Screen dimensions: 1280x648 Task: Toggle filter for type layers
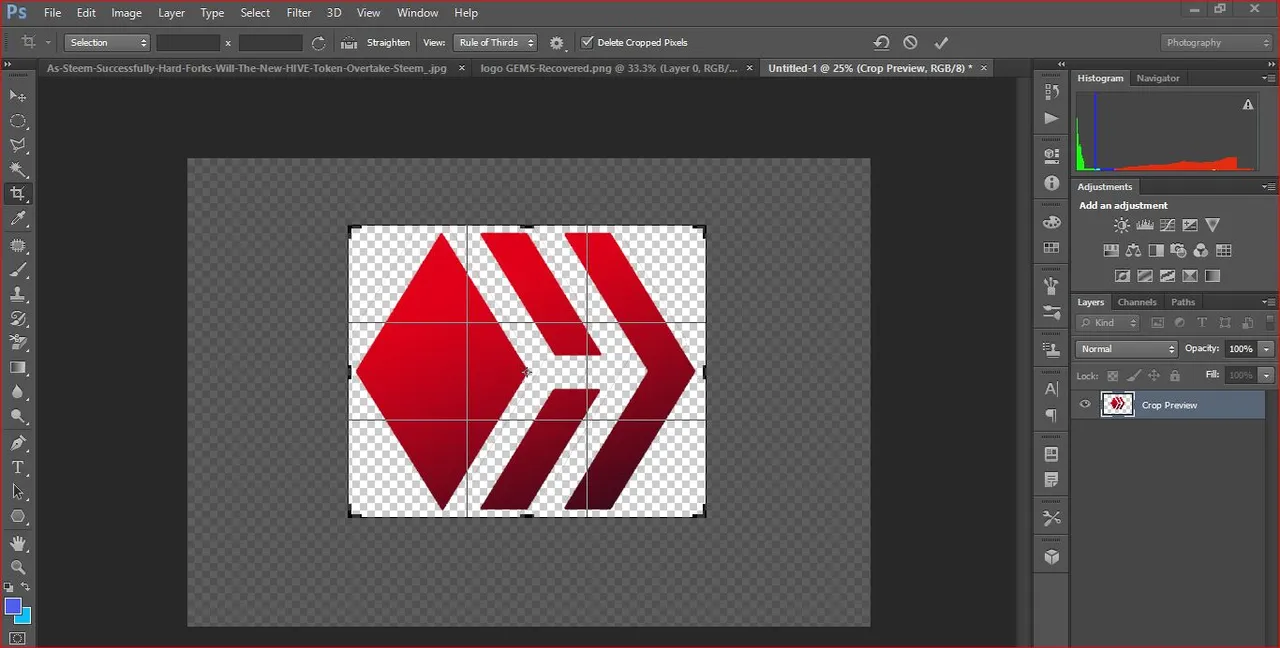[x=1202, y=323]
